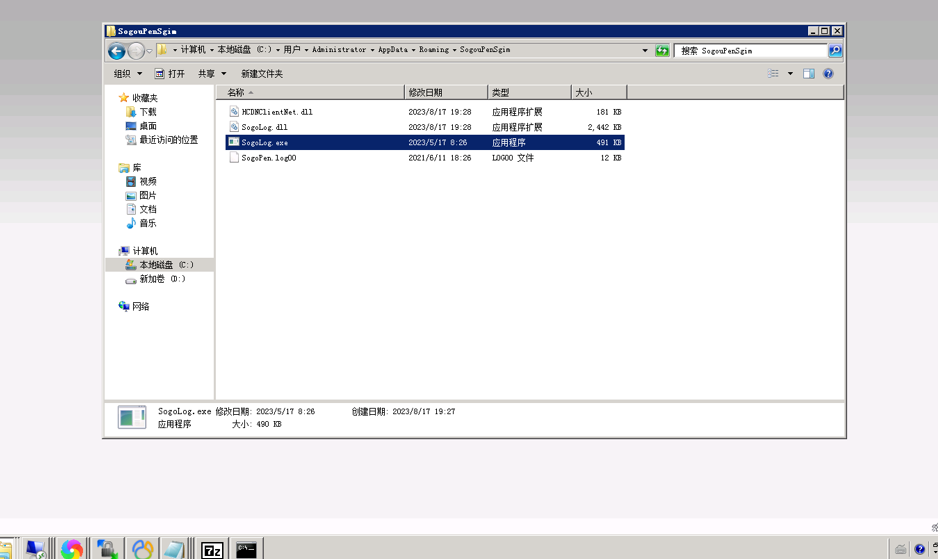Click the 打开 toolbar button
The height and width of the screenshot is (559, 938).
(x=170, y=74)
